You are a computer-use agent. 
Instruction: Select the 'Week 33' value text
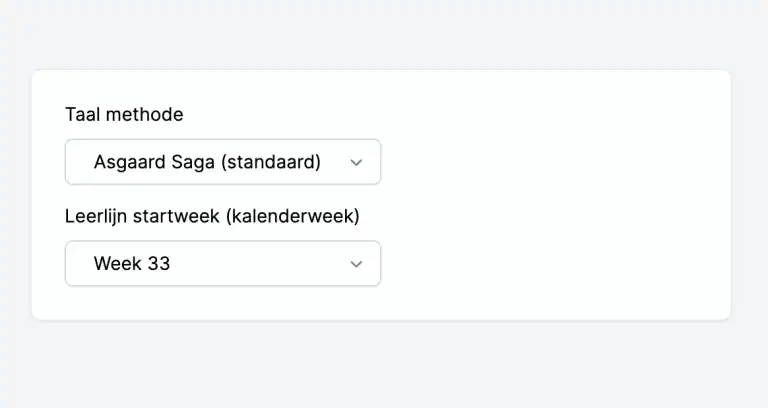[x=132, y=264]
